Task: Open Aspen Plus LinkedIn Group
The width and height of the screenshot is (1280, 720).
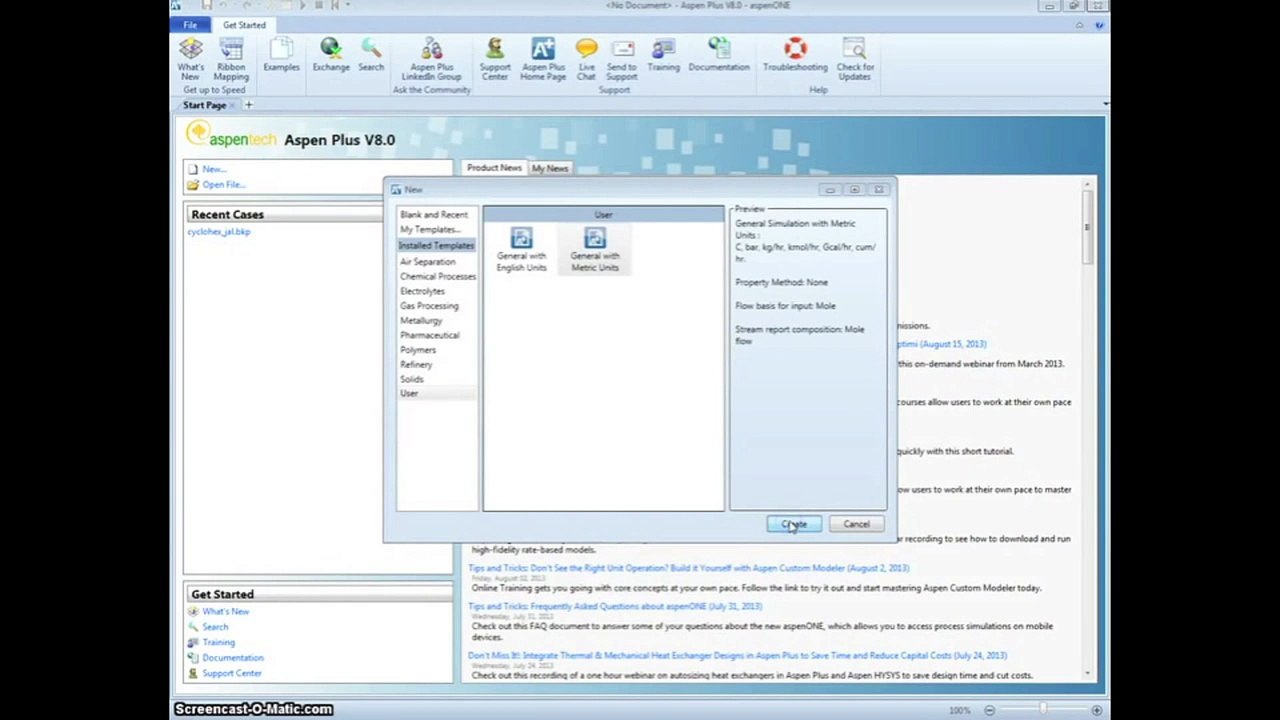Action: [432, 59]
